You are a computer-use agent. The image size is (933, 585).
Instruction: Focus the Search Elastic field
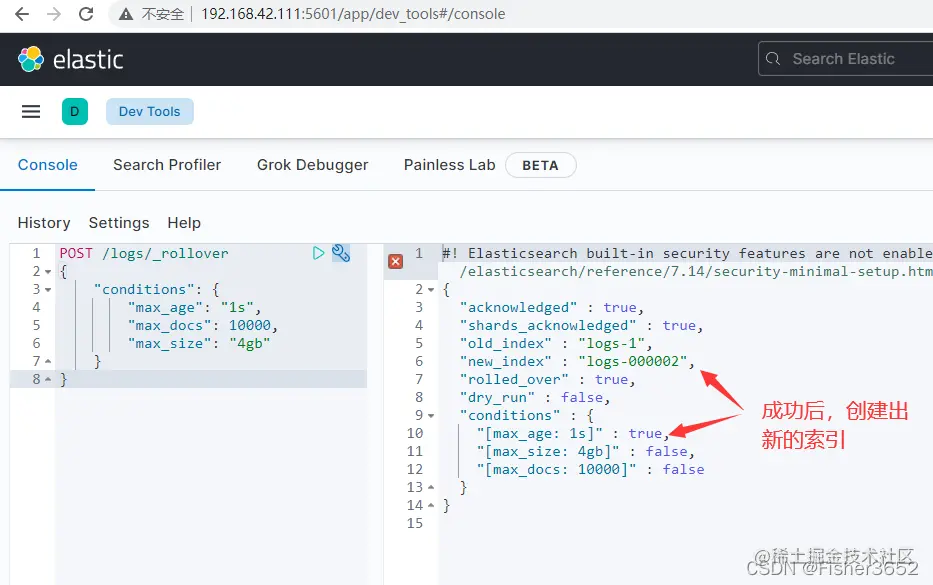click(x=846, y=58)
